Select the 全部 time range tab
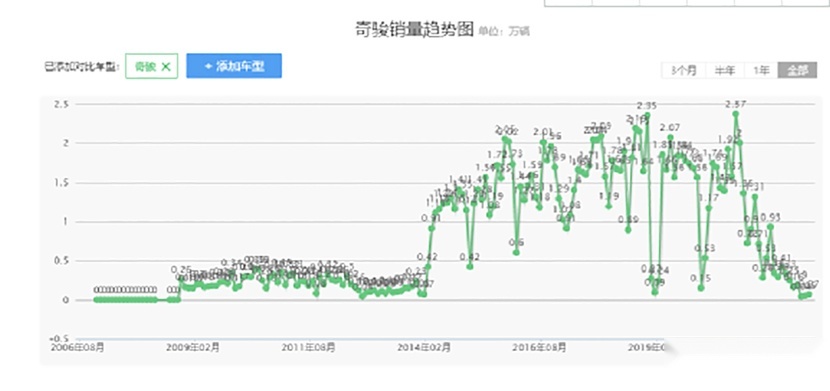This screenshot has height=391, width=830. tap(797, 70)
